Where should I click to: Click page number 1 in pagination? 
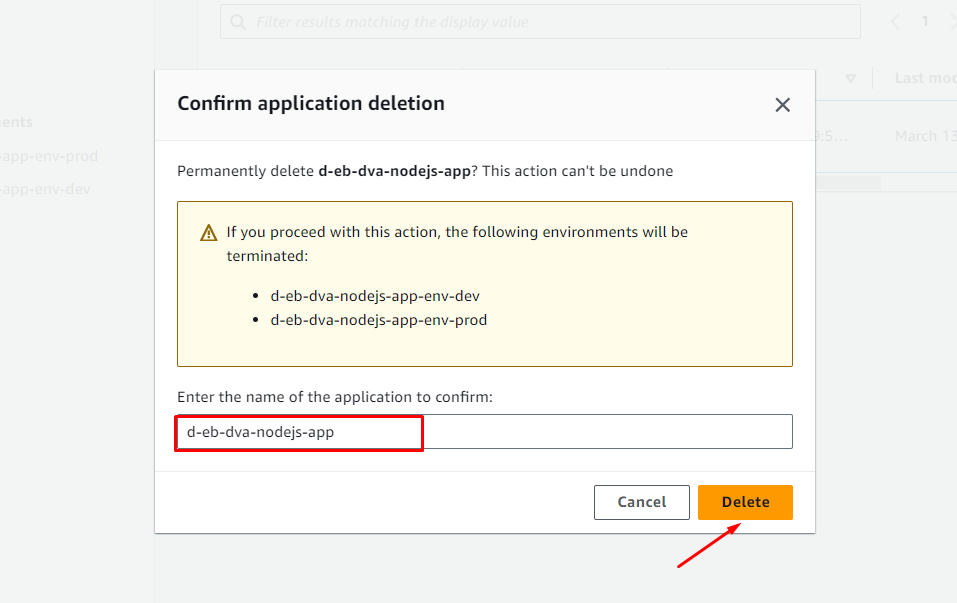click(x=925, y=21)
